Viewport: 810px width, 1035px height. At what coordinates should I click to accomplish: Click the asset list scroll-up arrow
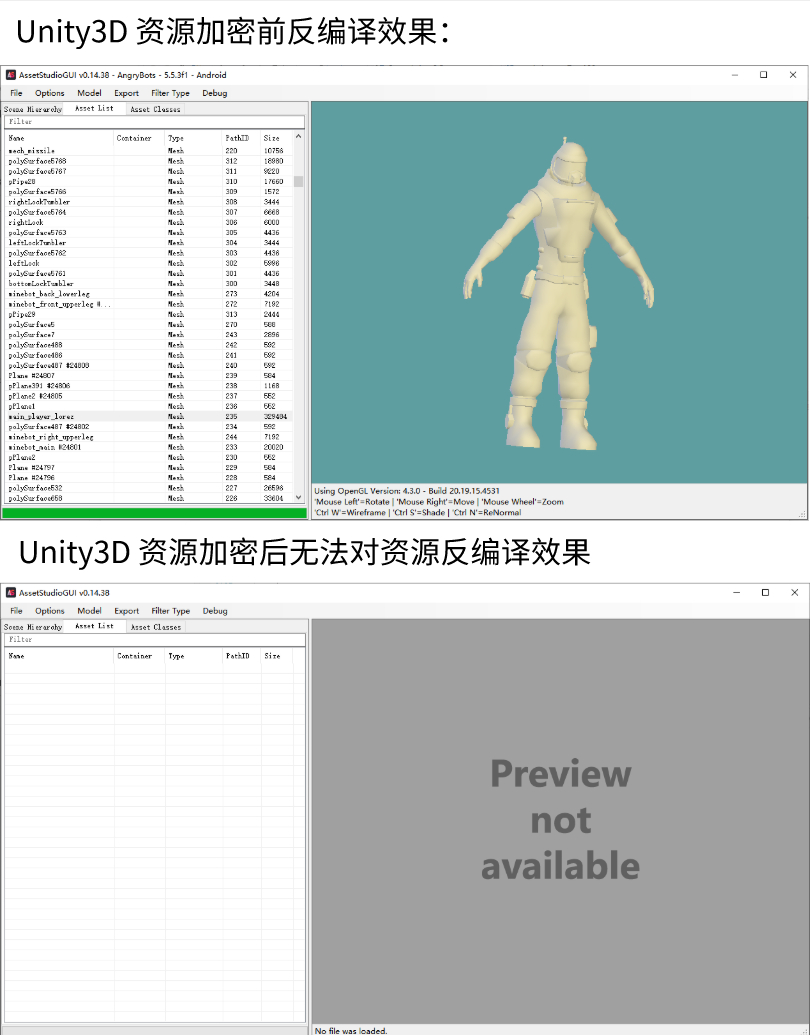(298, 137)
